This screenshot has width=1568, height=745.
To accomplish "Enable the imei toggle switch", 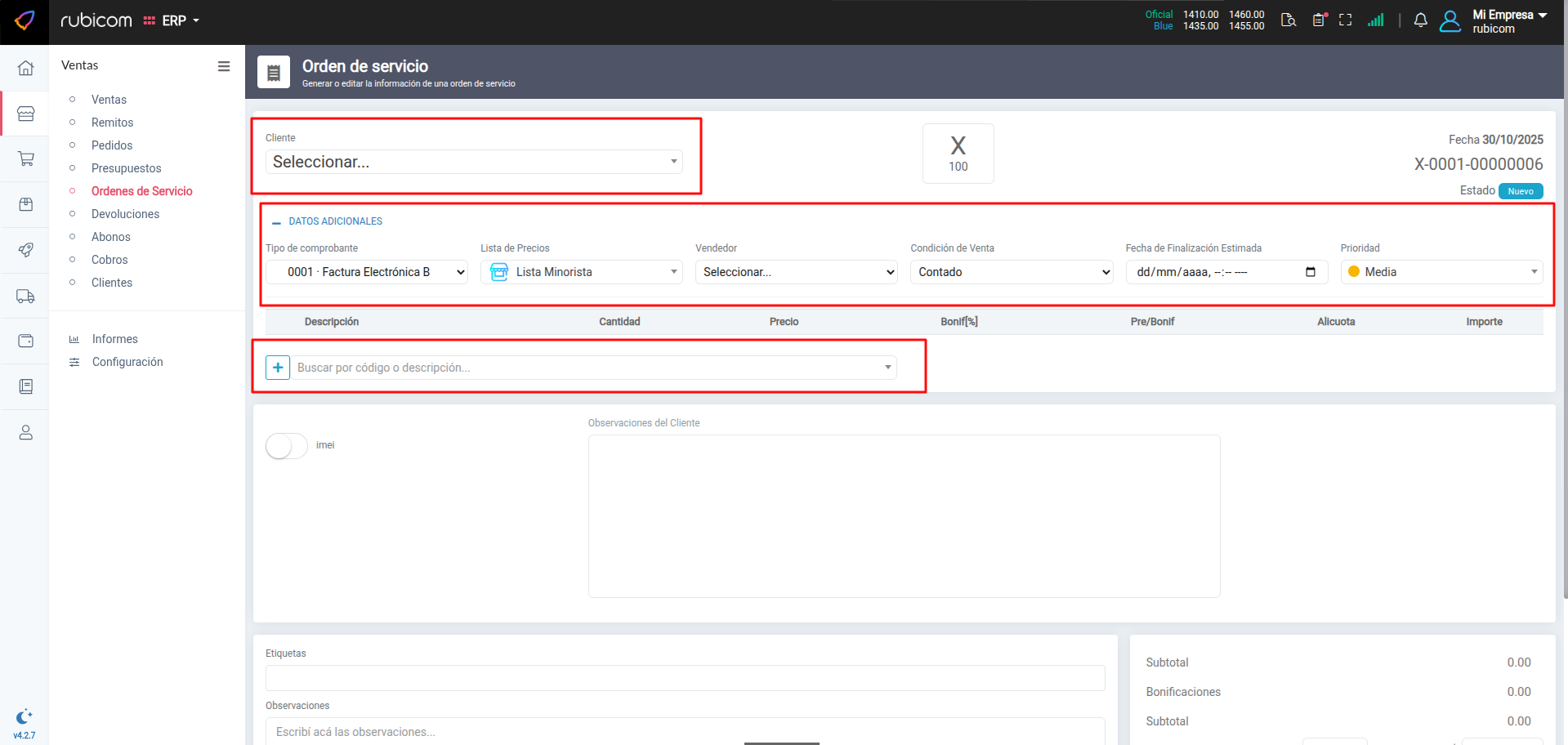I will point(286,446).
